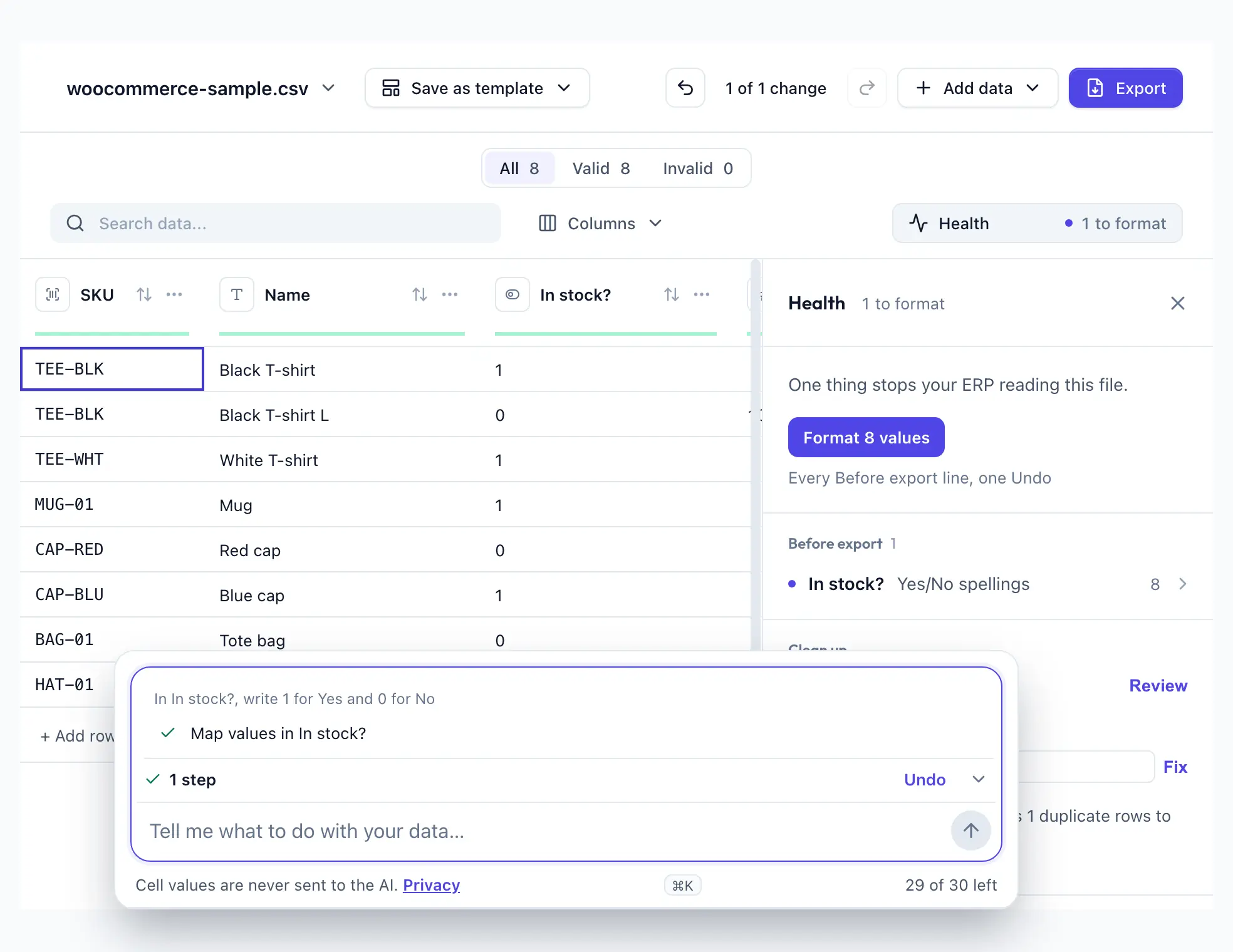This screenshot has width=1233, height=952.
Task: Select the MUG-01 SKU cell
Action: [112, 504]
